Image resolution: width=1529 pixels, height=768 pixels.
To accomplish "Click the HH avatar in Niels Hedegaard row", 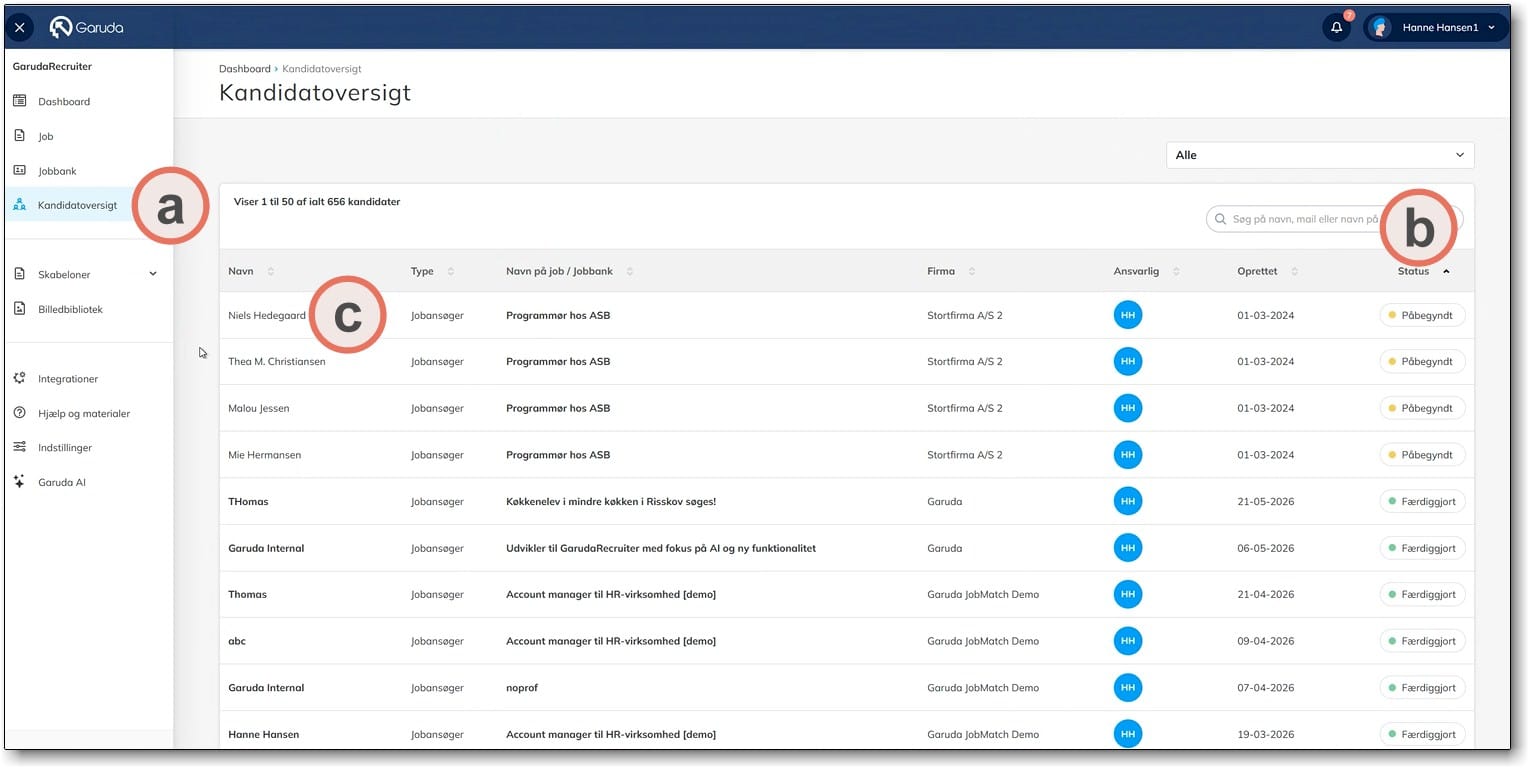I will pos(1128,315).
